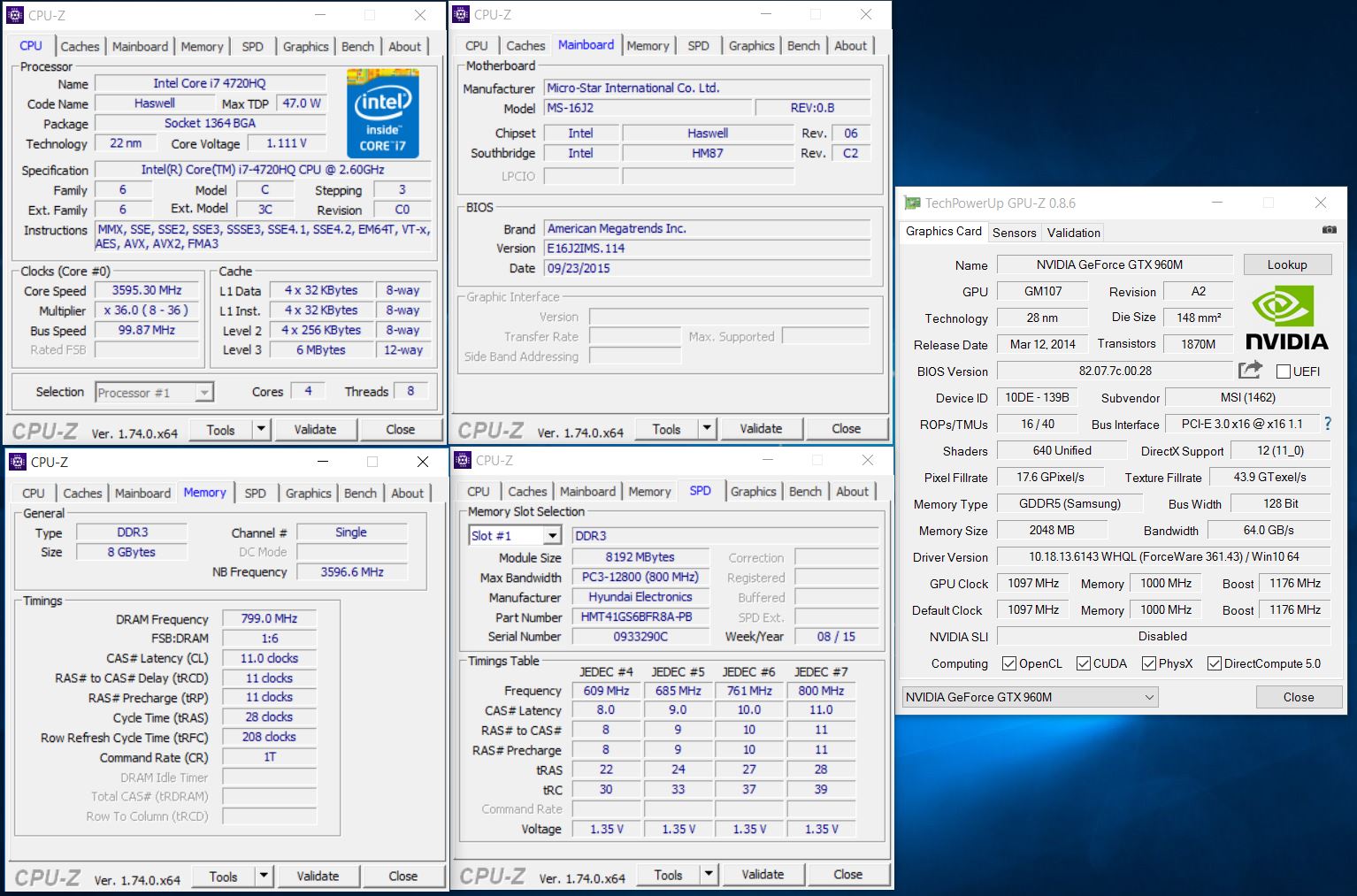
Task: Switch to the Sensors tab in GPU-Z
Action: (x=1014, y=233)
